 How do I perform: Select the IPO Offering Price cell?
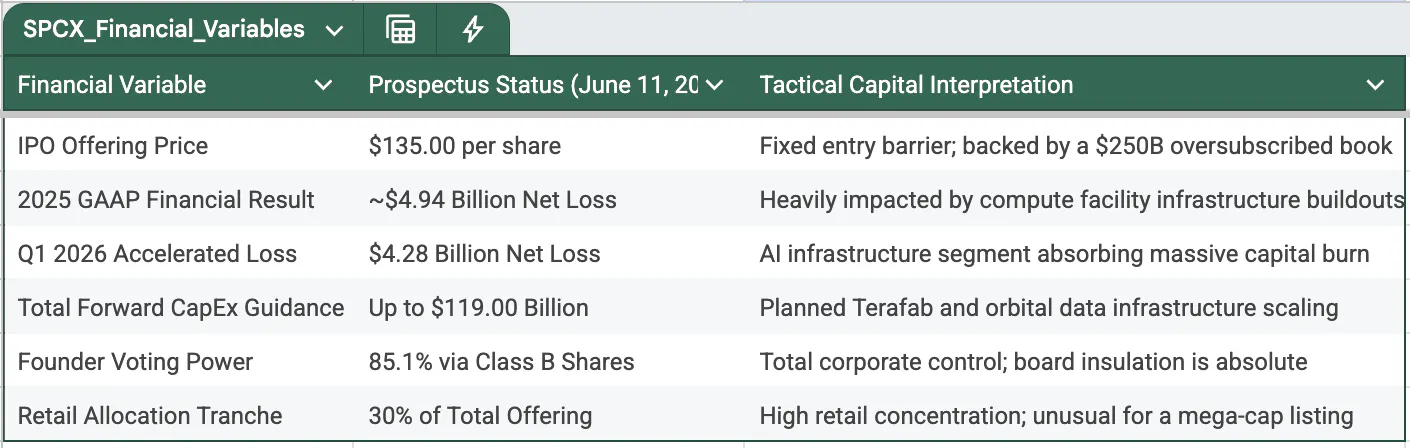pos(178,146)
